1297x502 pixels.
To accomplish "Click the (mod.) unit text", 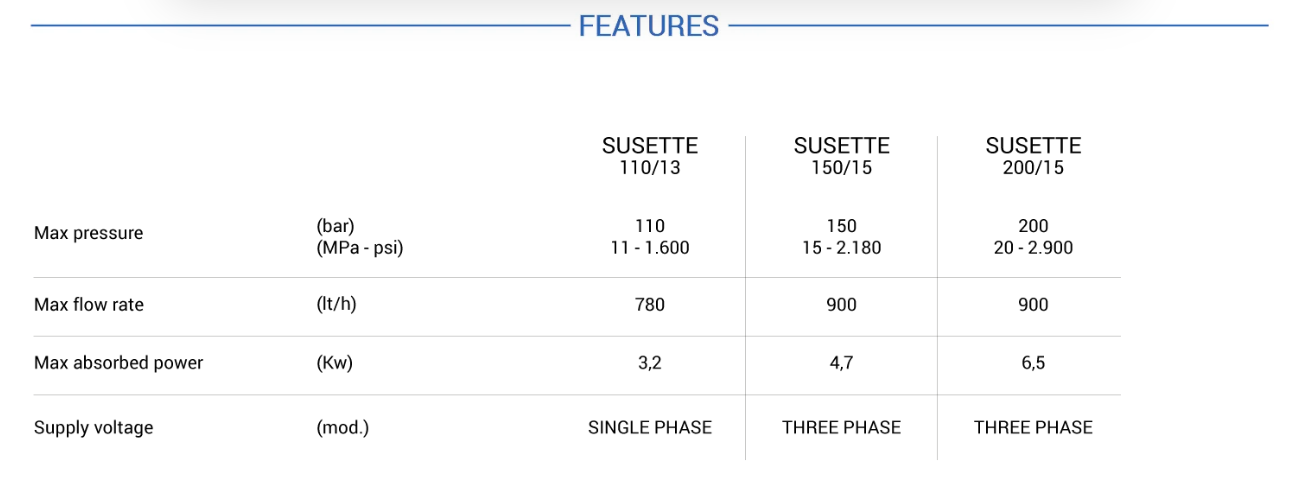I will tap(342, 428).
